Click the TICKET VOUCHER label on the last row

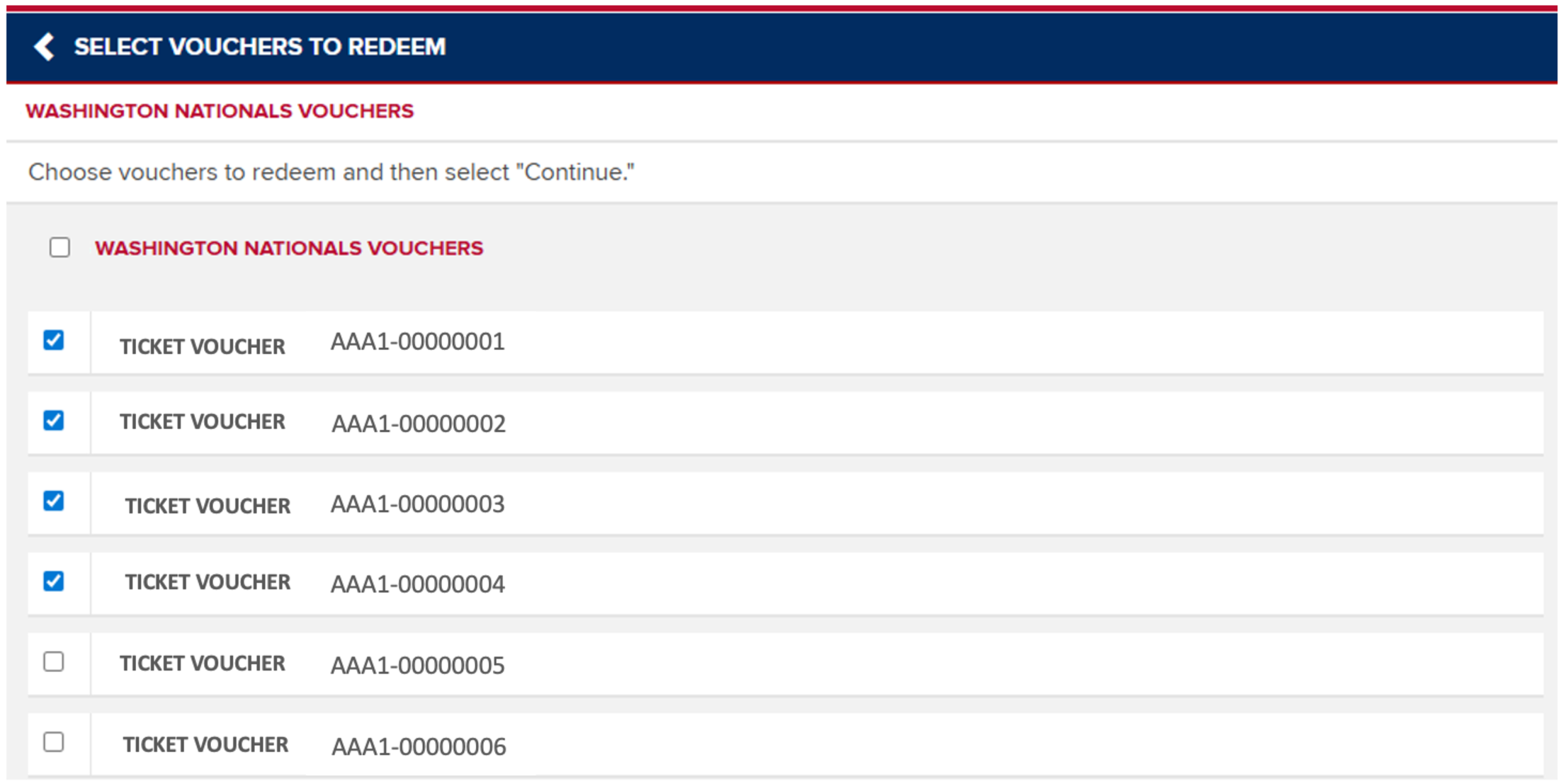[205, 744]
